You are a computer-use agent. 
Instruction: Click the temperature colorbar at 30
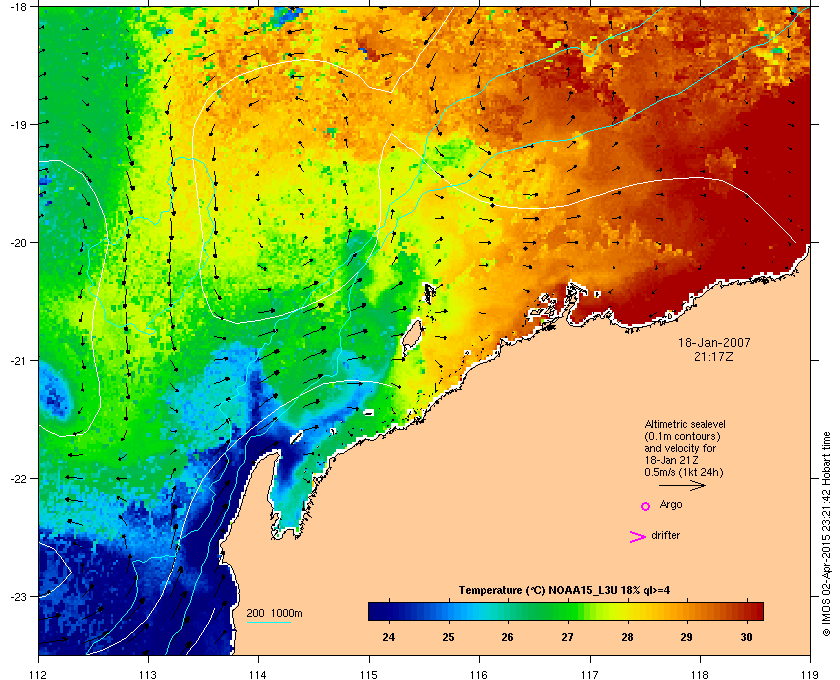pyautogui.click(x=746, y=611)
